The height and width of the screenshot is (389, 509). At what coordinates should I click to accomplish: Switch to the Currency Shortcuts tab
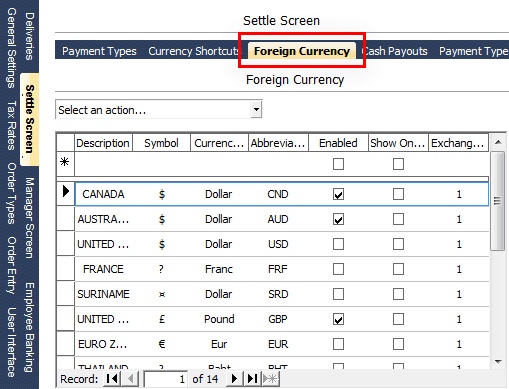point(194,51)
